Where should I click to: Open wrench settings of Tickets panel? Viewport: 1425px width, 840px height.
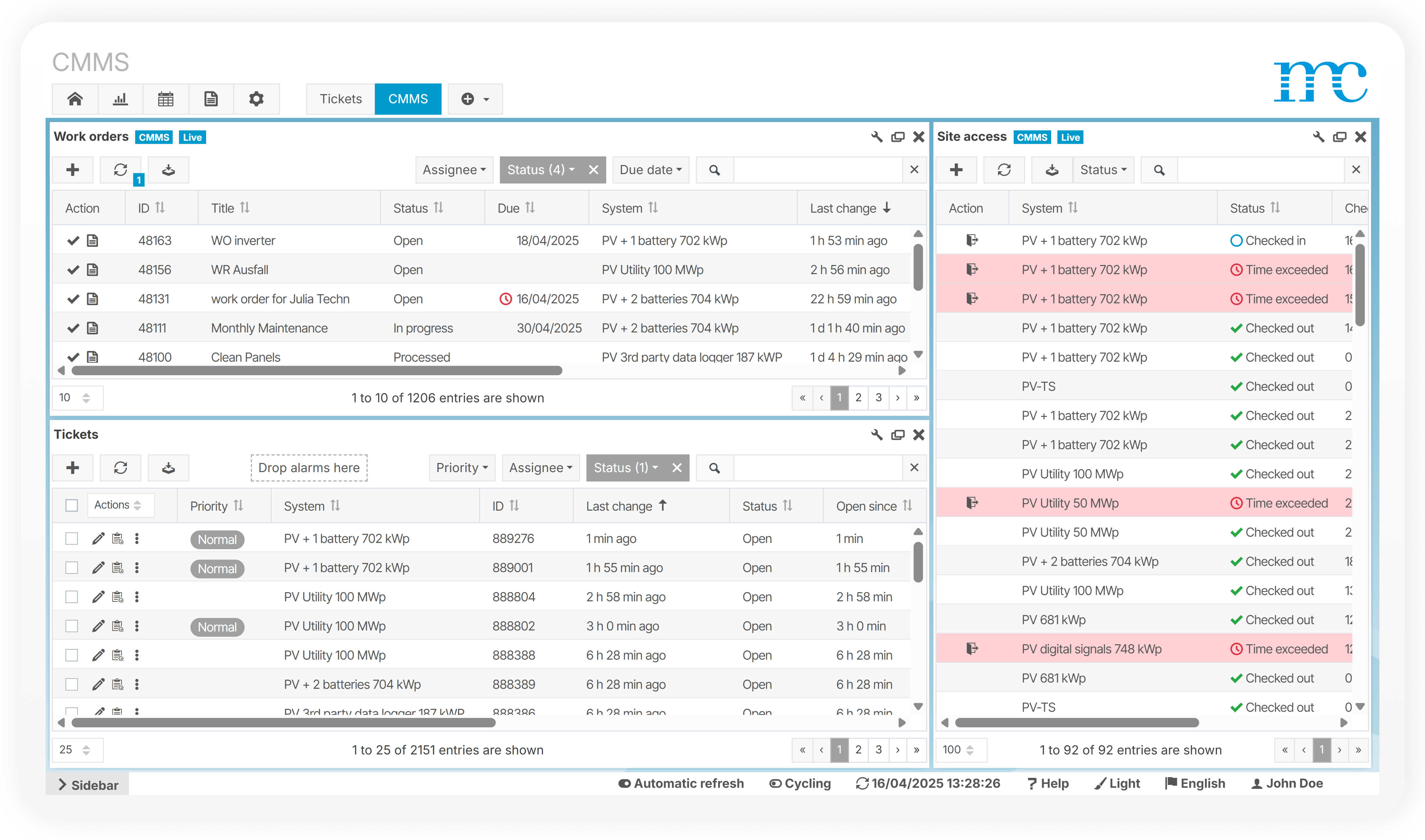pyautogui.click(x=876, y=435)
